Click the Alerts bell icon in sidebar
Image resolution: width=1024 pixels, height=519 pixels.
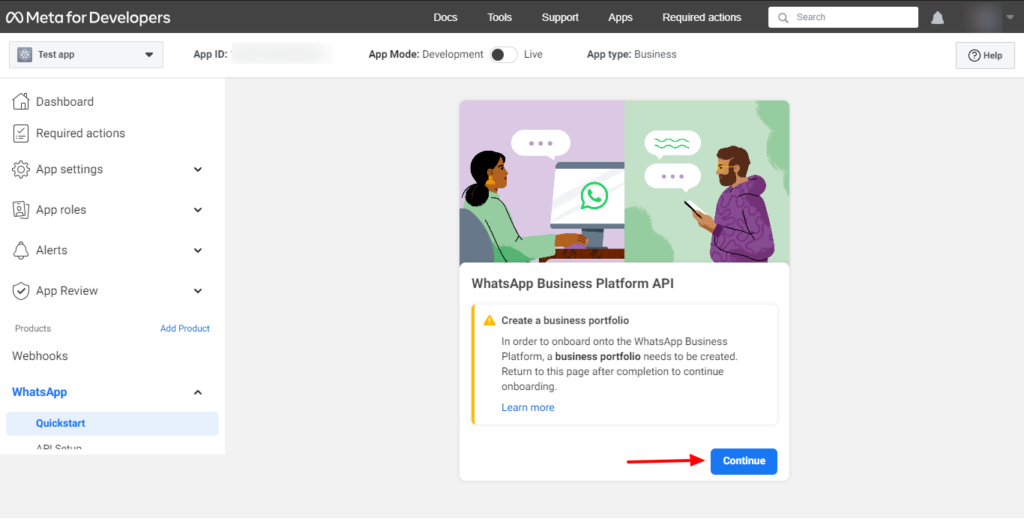20,250
